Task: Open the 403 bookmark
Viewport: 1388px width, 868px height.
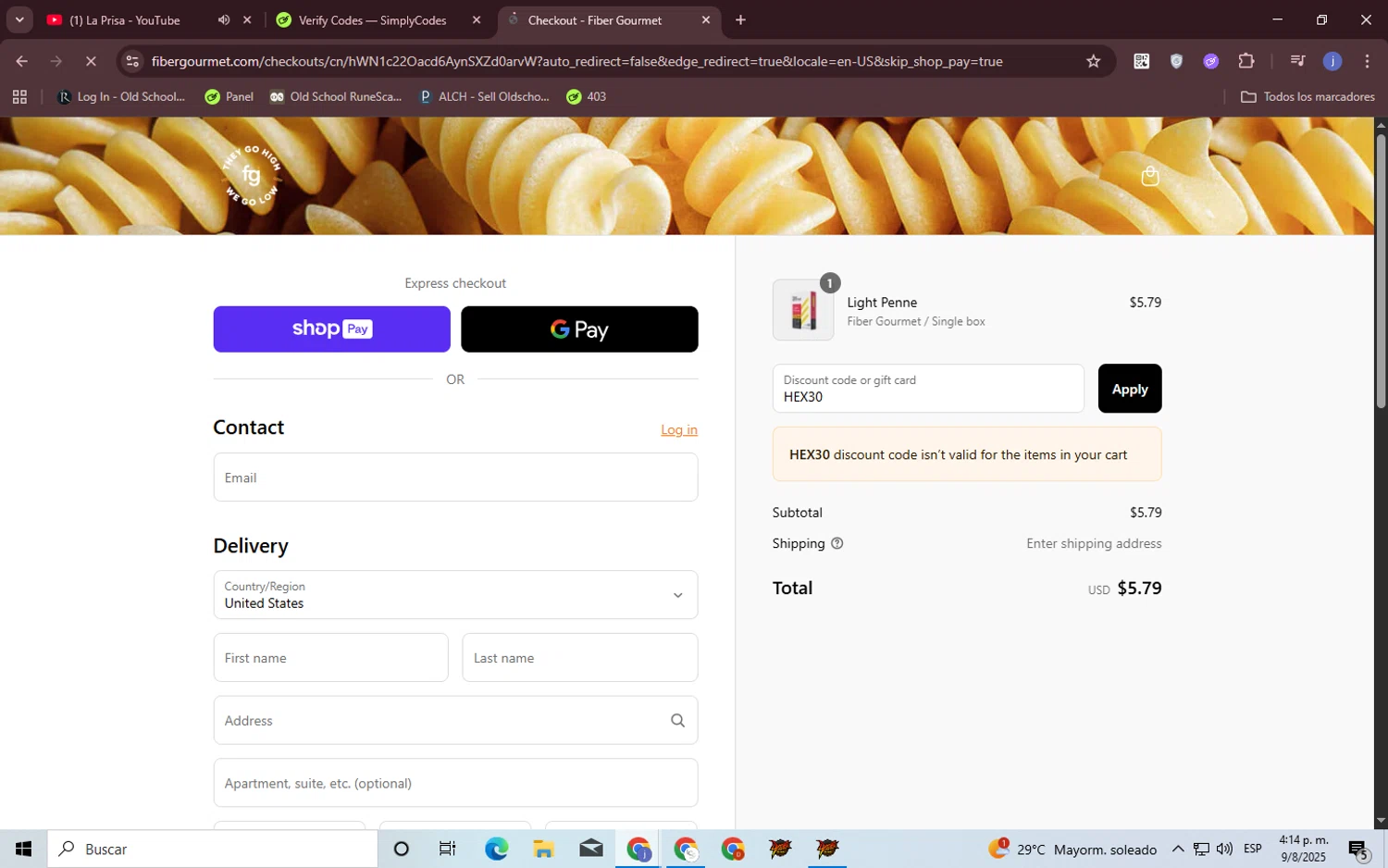Action: 587,96
